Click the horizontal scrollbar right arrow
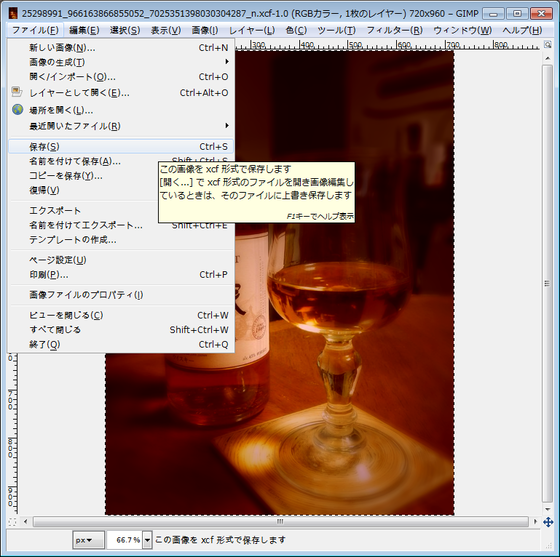Image resolution: width=560 pixels, height=557 pixels. click(x=535, y=522)
